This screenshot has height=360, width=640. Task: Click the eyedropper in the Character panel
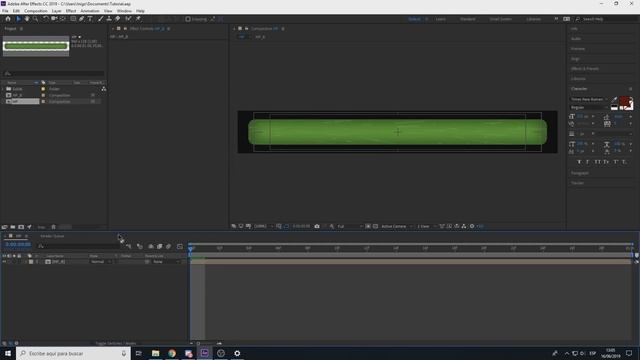point(614,99)
